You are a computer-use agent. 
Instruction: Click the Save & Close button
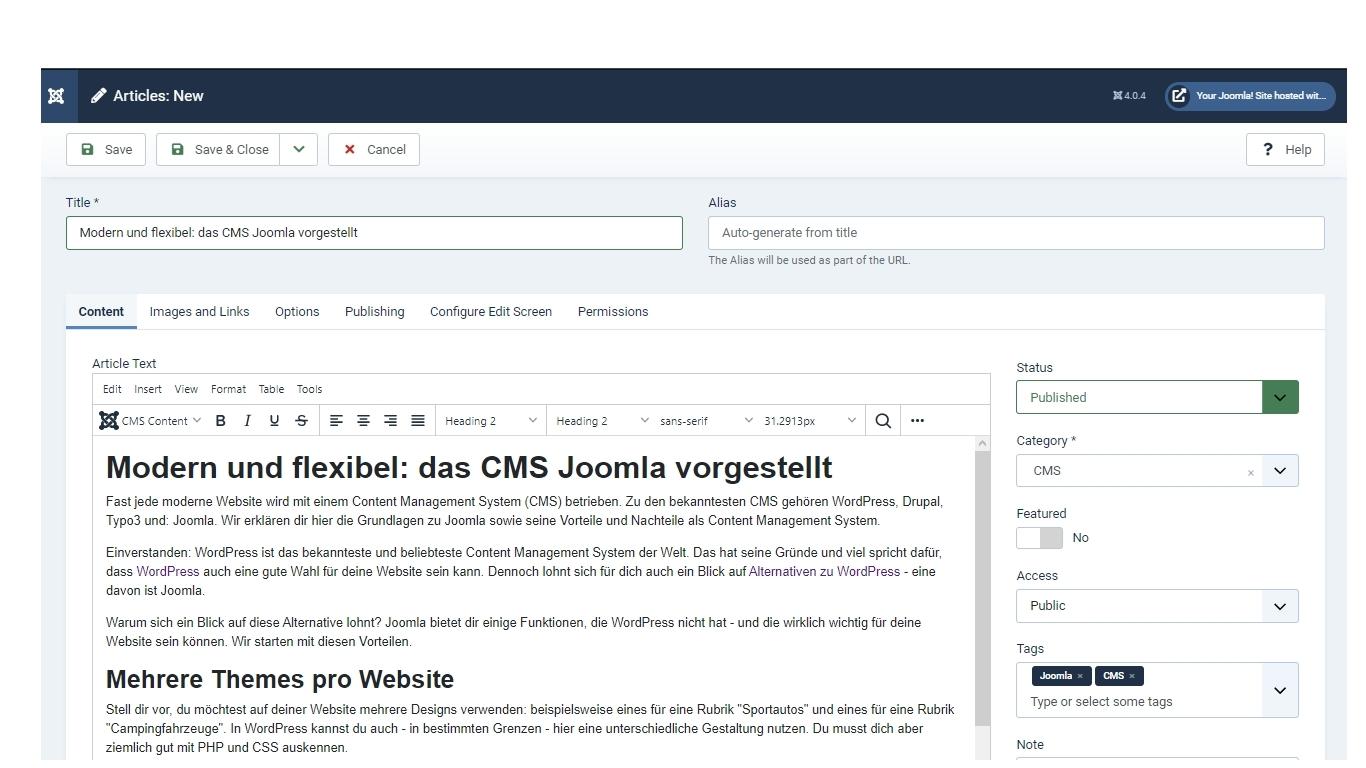(218, 150)
